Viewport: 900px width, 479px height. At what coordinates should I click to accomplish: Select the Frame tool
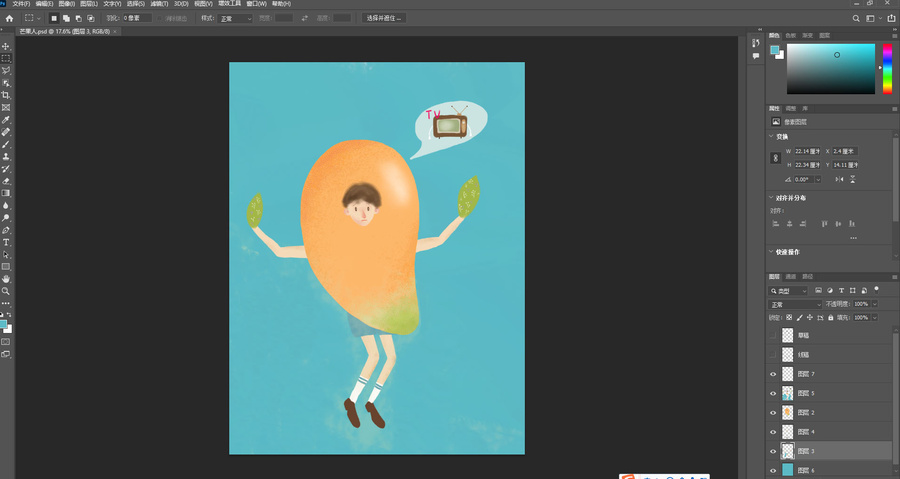click(6, 107)
